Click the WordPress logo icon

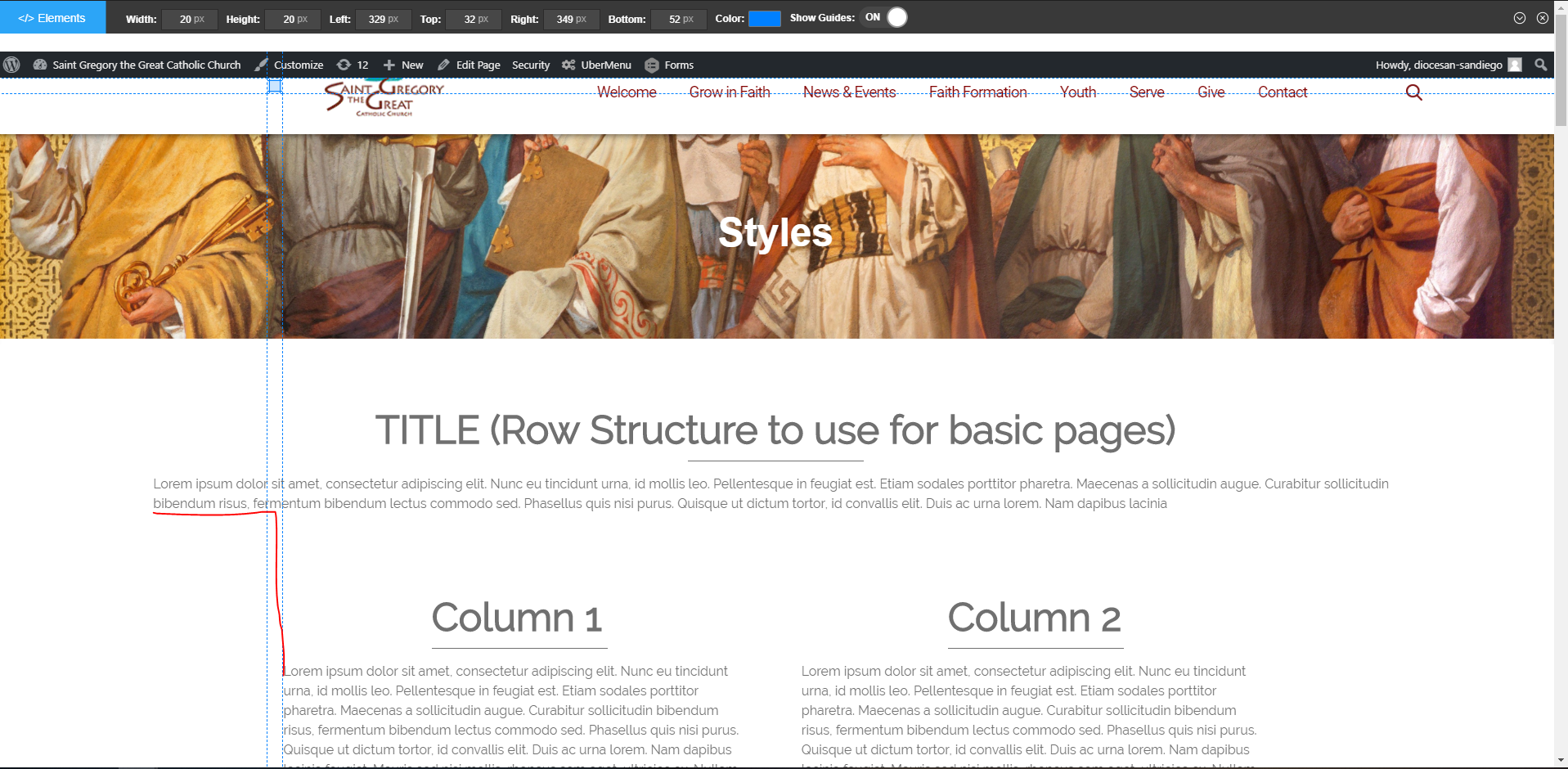(11, 65)
